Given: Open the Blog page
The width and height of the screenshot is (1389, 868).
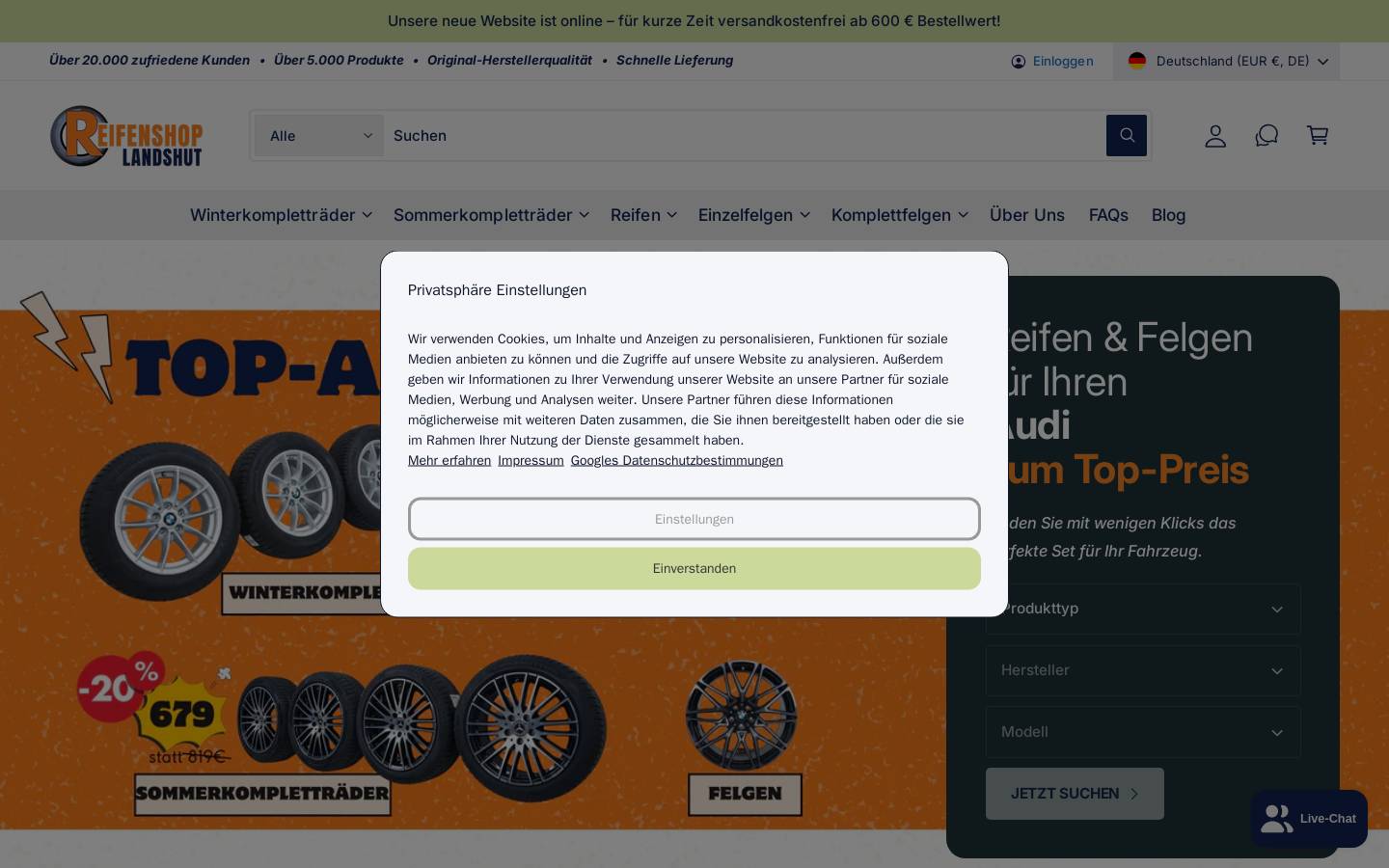Looking at the screenshot, I should (x=1168, y=215).
